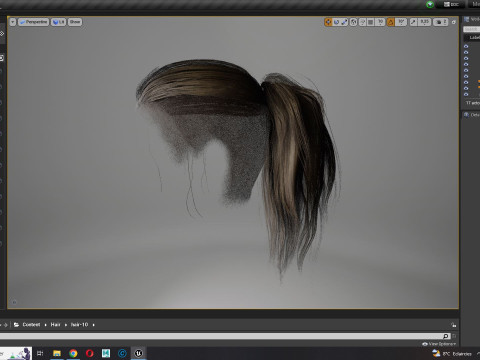Select the Scale gizmo tool

coord(344,22)
